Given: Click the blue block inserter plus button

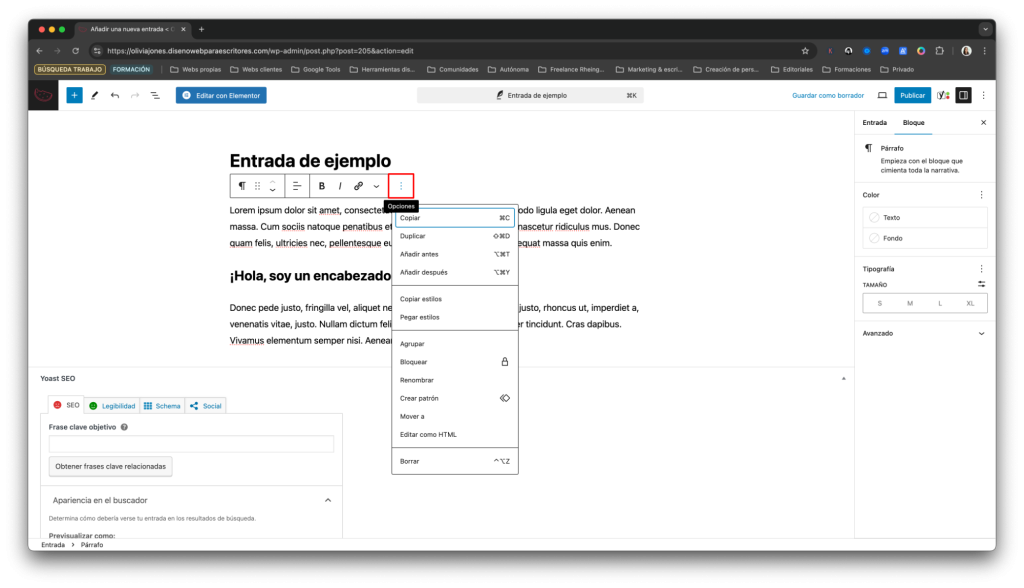Looking at the screenshot, I should tap(74, 95).
